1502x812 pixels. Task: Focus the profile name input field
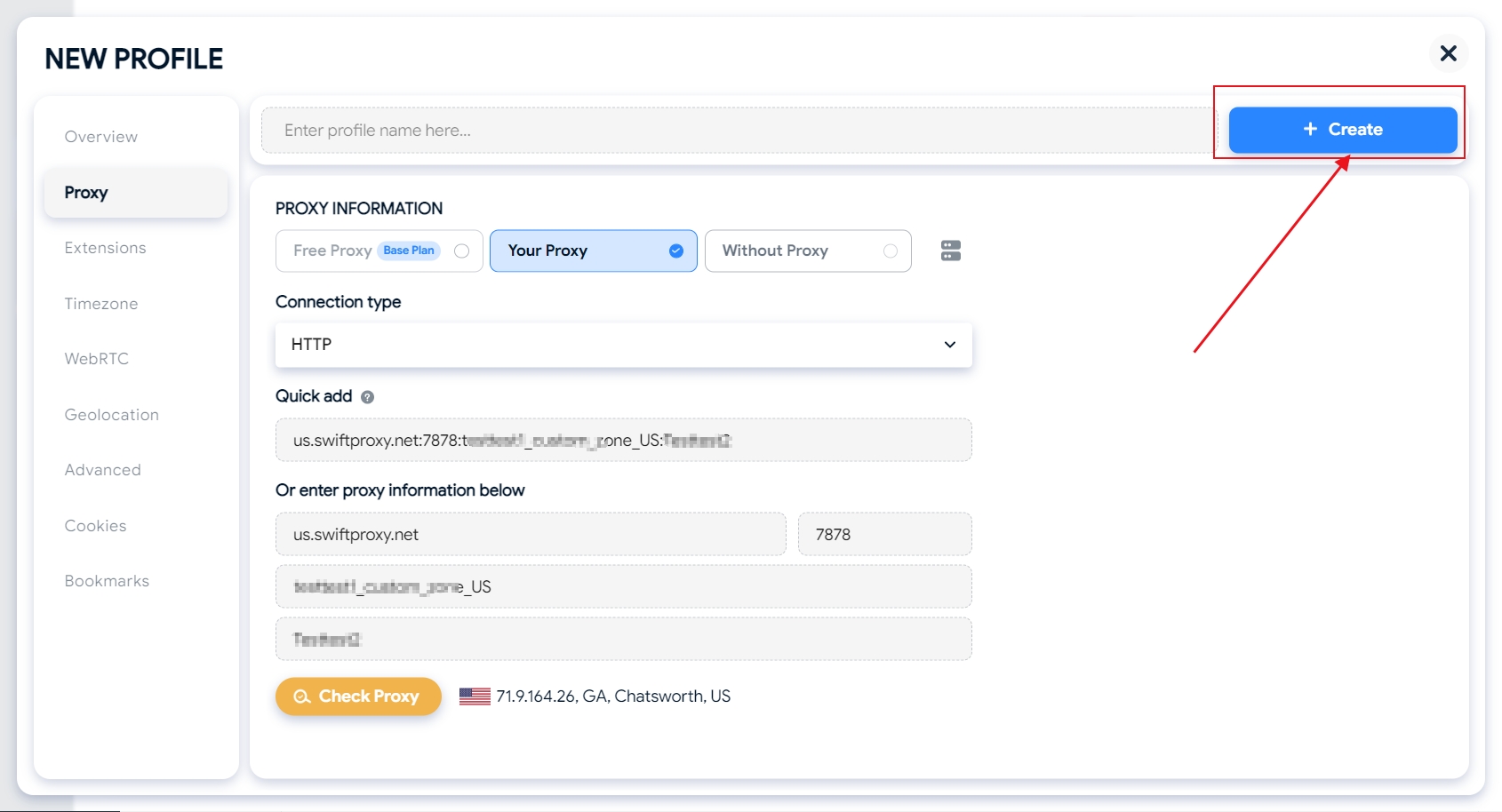738,131
